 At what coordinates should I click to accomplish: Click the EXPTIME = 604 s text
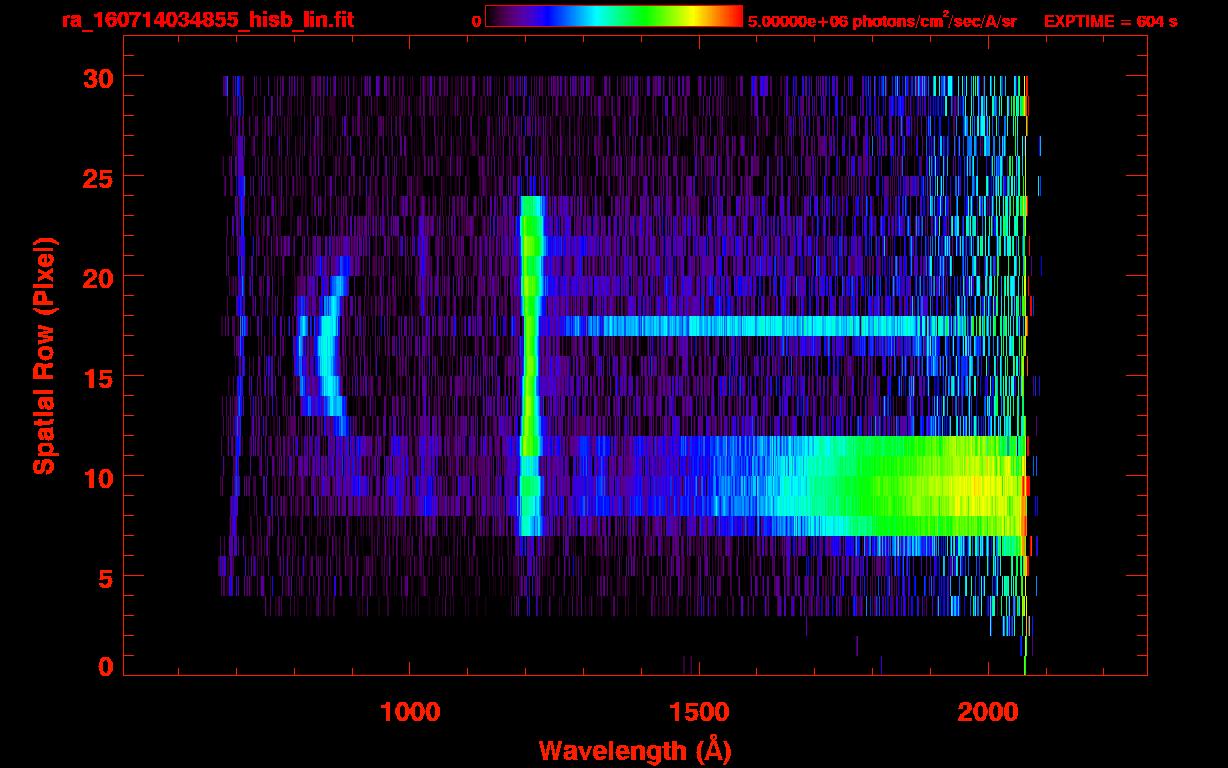click(x=1110, y=21)
